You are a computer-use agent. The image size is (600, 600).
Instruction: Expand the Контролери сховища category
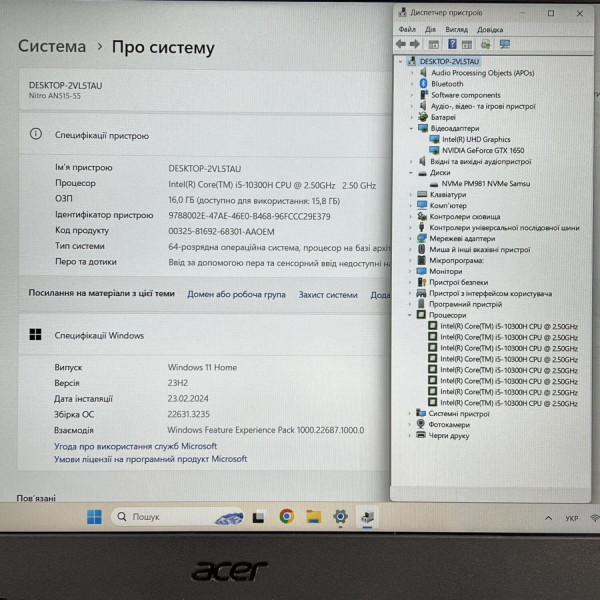point(411,217)
